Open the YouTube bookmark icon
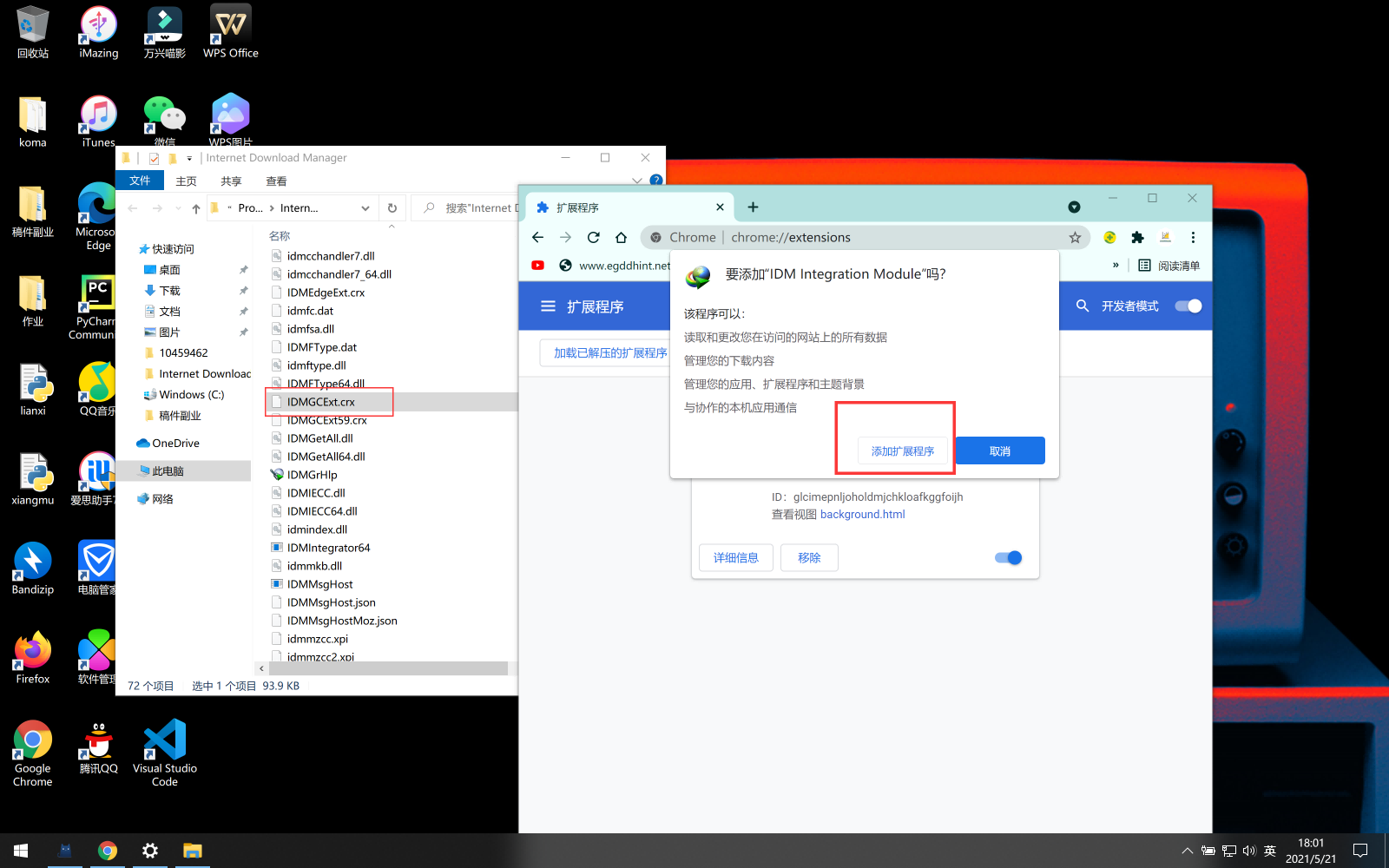 (537, 266)
